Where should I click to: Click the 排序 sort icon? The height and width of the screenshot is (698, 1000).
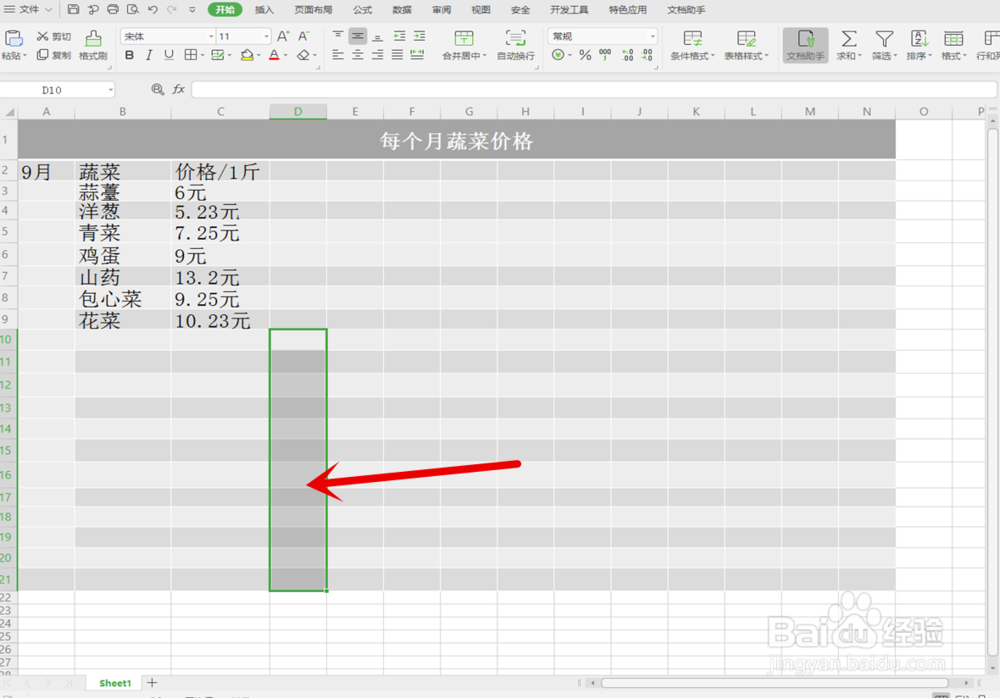[919, 38]
